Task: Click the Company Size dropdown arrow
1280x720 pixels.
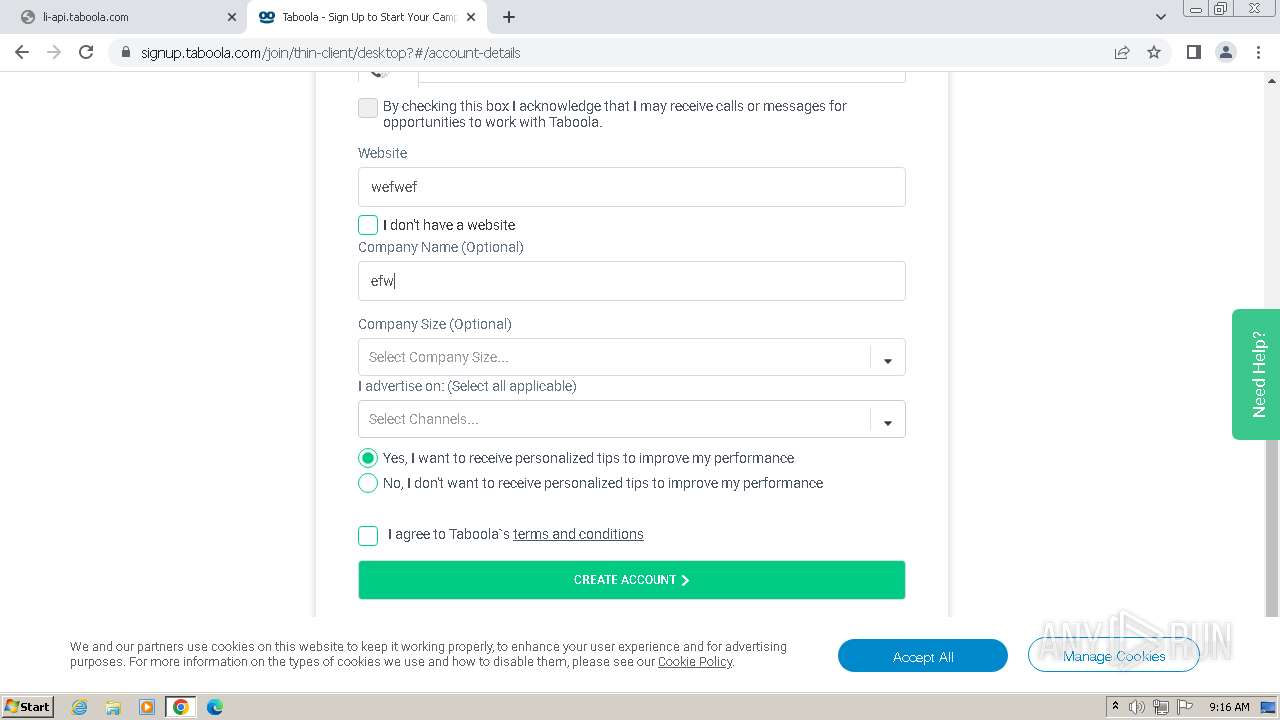Action: [888, 360]
